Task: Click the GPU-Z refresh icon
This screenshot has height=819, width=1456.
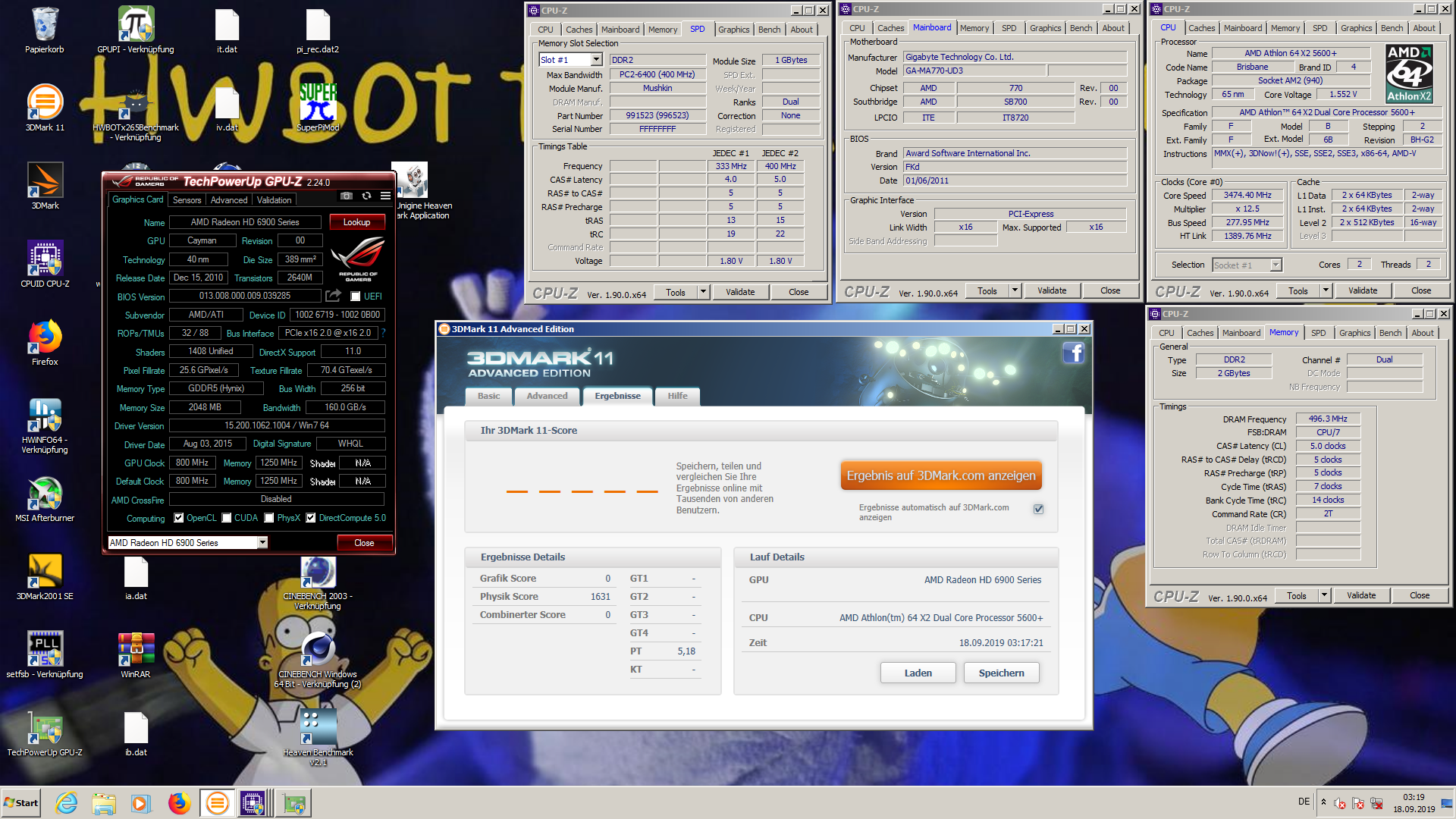Action: 366,196
